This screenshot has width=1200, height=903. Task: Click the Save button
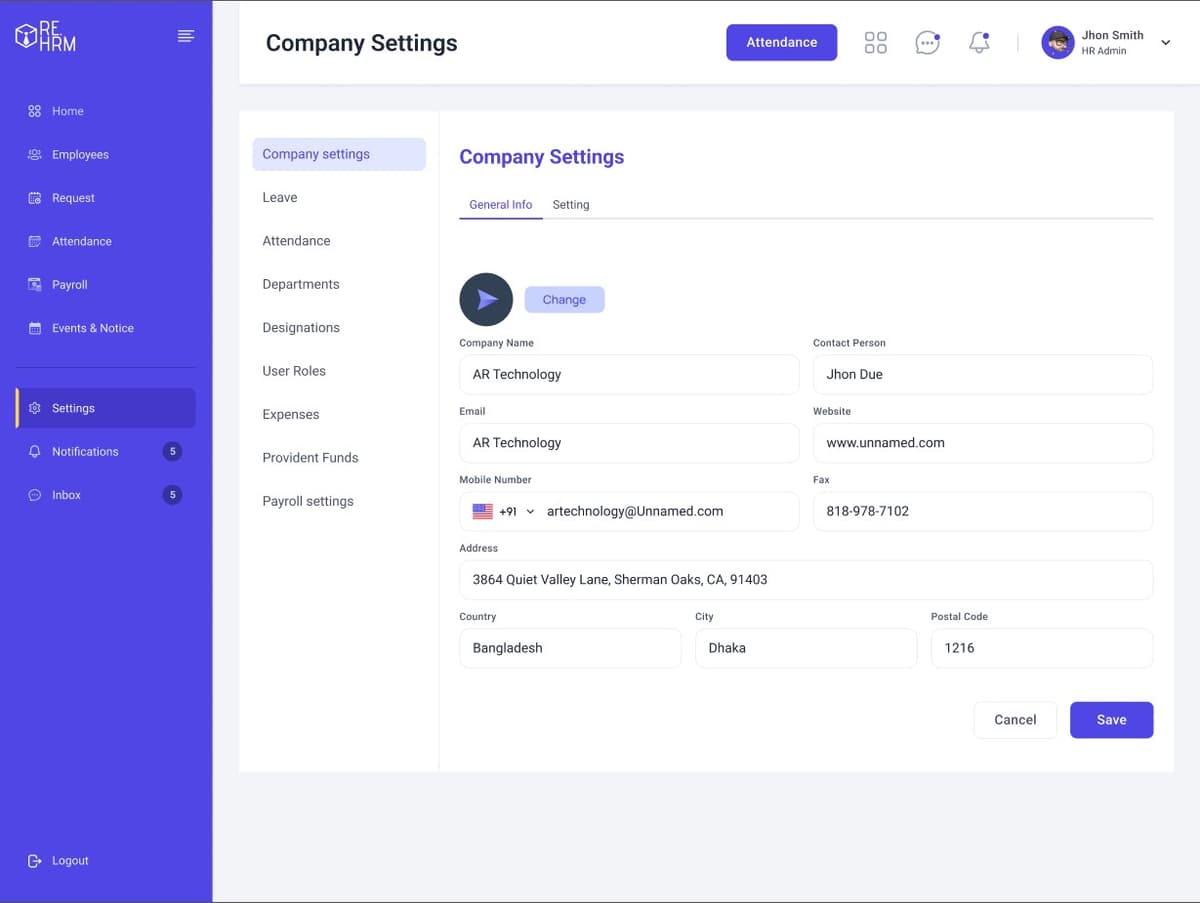point(1111,719)
